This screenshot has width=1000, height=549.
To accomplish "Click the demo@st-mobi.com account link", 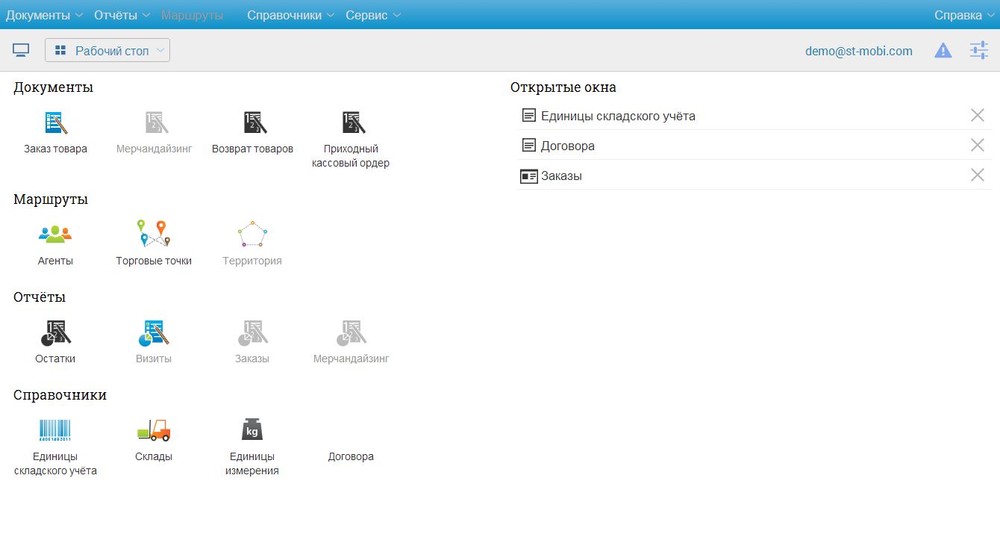I will tap(858, 51).
